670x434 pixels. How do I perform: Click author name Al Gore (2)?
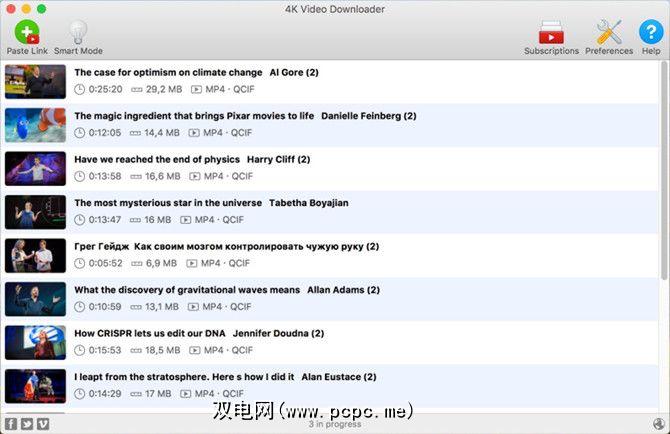[x=294, y=73]
